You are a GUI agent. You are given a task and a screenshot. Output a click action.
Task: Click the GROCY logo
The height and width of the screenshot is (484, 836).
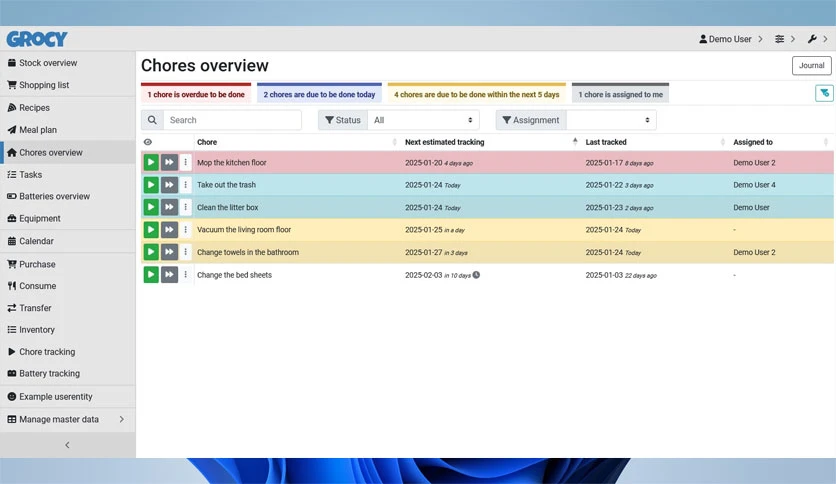point(37,39)
